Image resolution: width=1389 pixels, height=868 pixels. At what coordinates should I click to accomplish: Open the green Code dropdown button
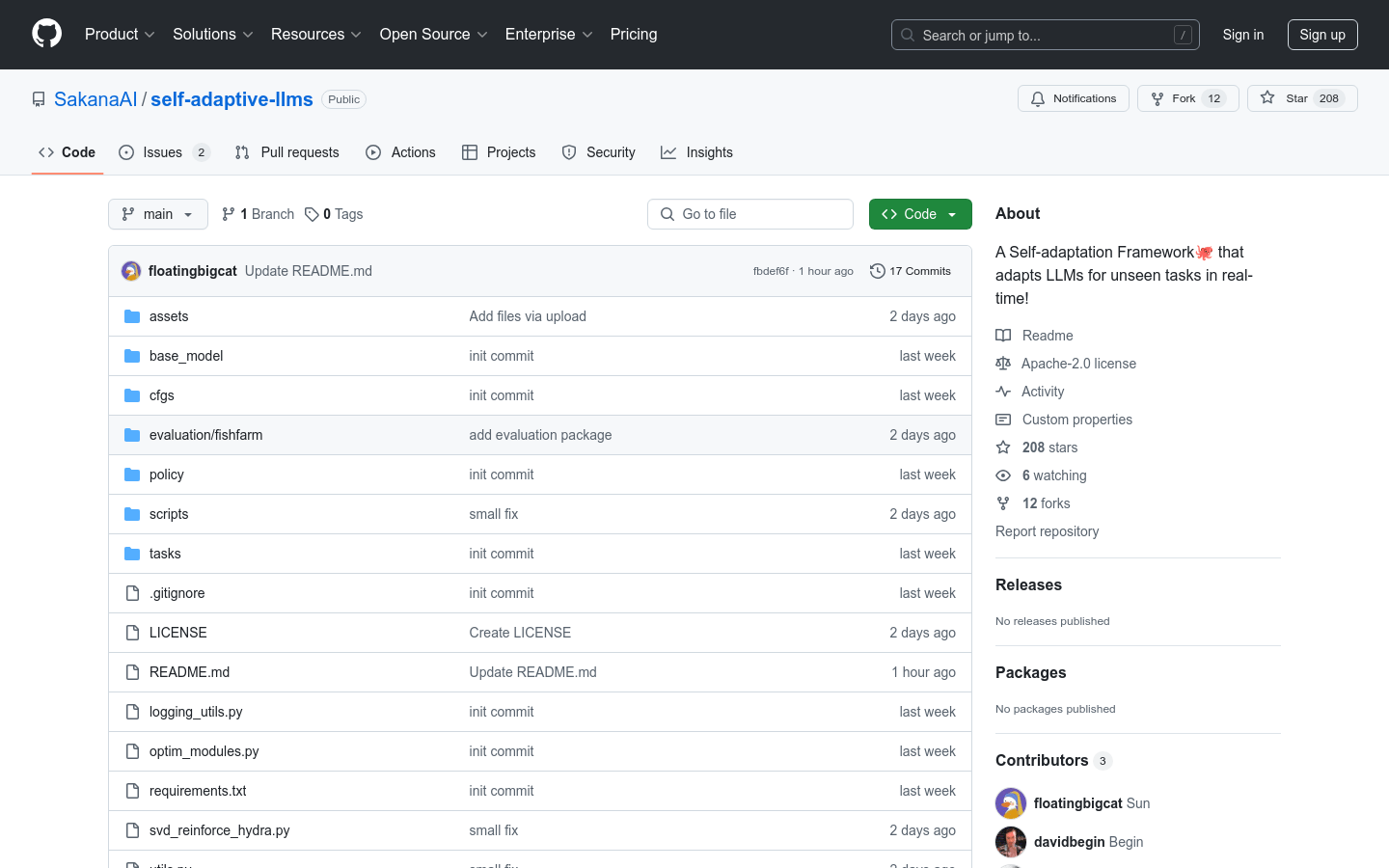point(920,214)
